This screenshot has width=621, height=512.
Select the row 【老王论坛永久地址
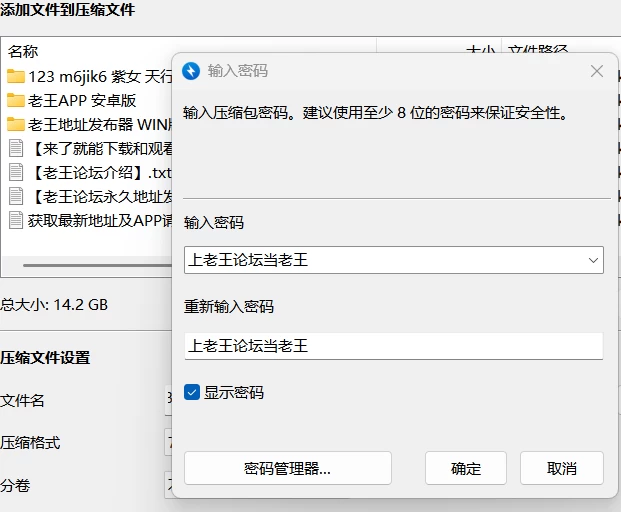click(x=89, y=196)
